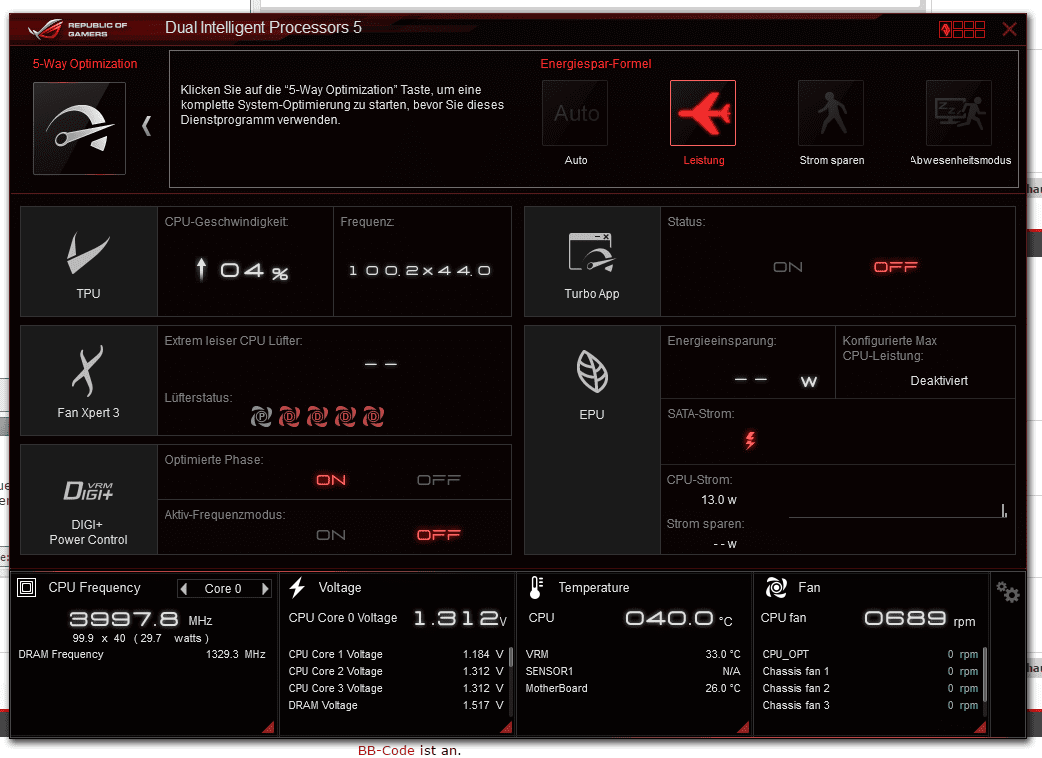Click the Core 0 selector field
Viewport: 1042px width, 758px height.
pyautogui.click(x=224, y=589)
